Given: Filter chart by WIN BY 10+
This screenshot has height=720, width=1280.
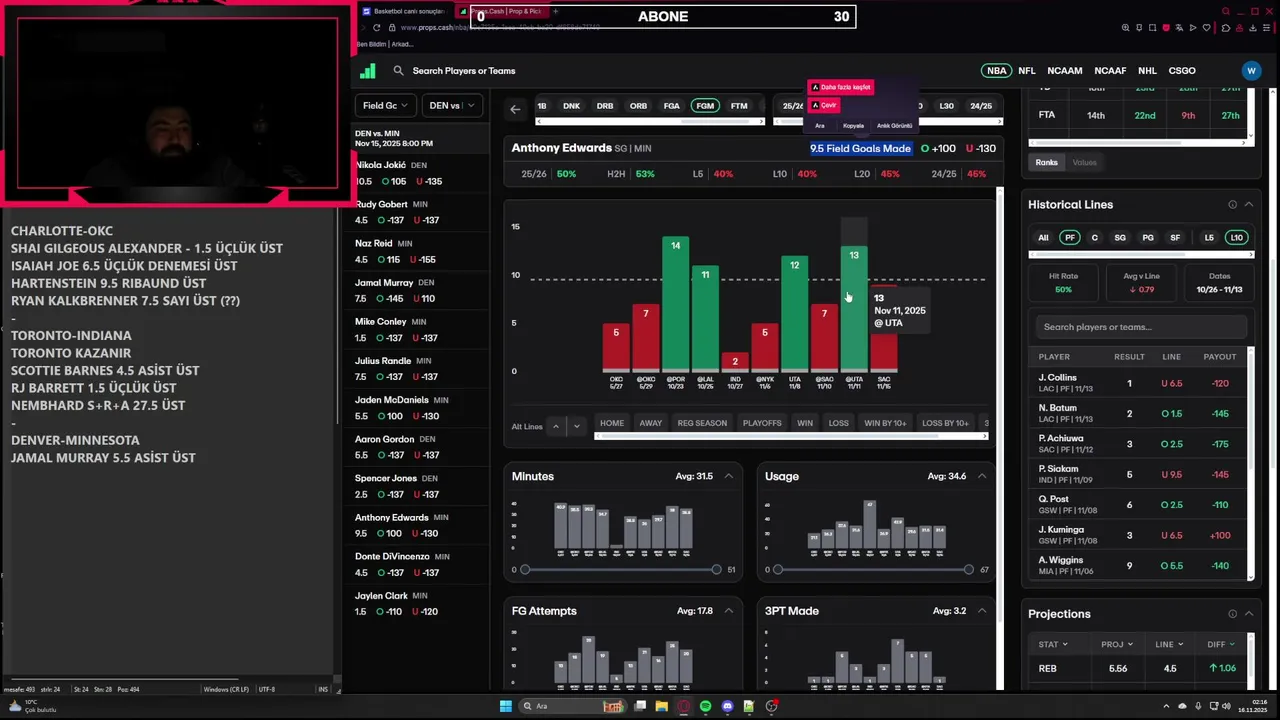Looking at the screenshot, I should click(x=885, y=423).
